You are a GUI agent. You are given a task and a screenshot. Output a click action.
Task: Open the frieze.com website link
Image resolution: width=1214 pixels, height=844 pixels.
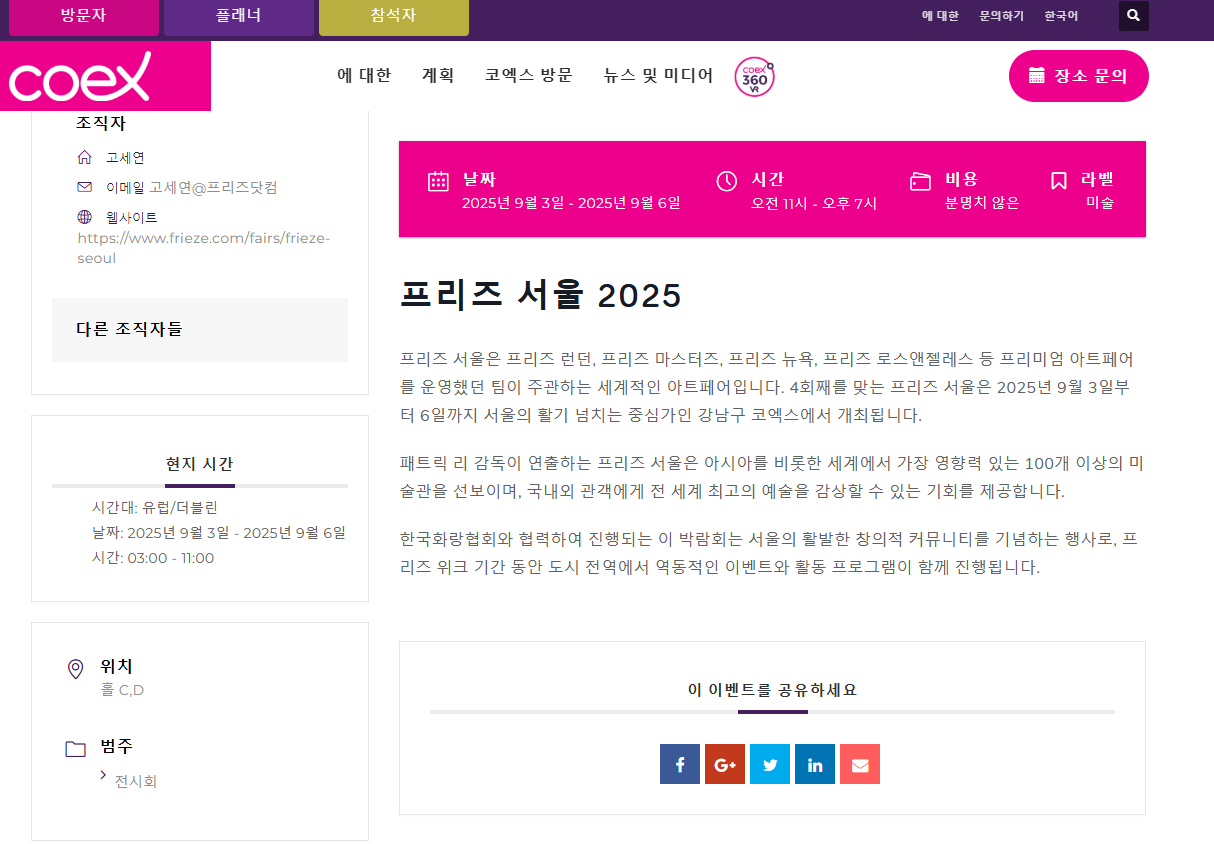(204, 248)
